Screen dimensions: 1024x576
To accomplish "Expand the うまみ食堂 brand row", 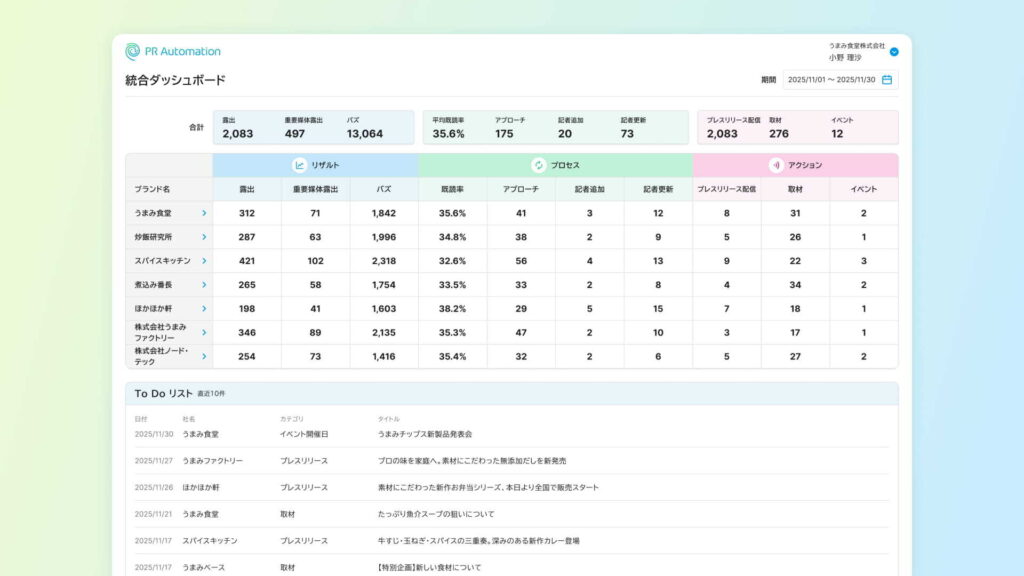I will click(x=204, y=213).
